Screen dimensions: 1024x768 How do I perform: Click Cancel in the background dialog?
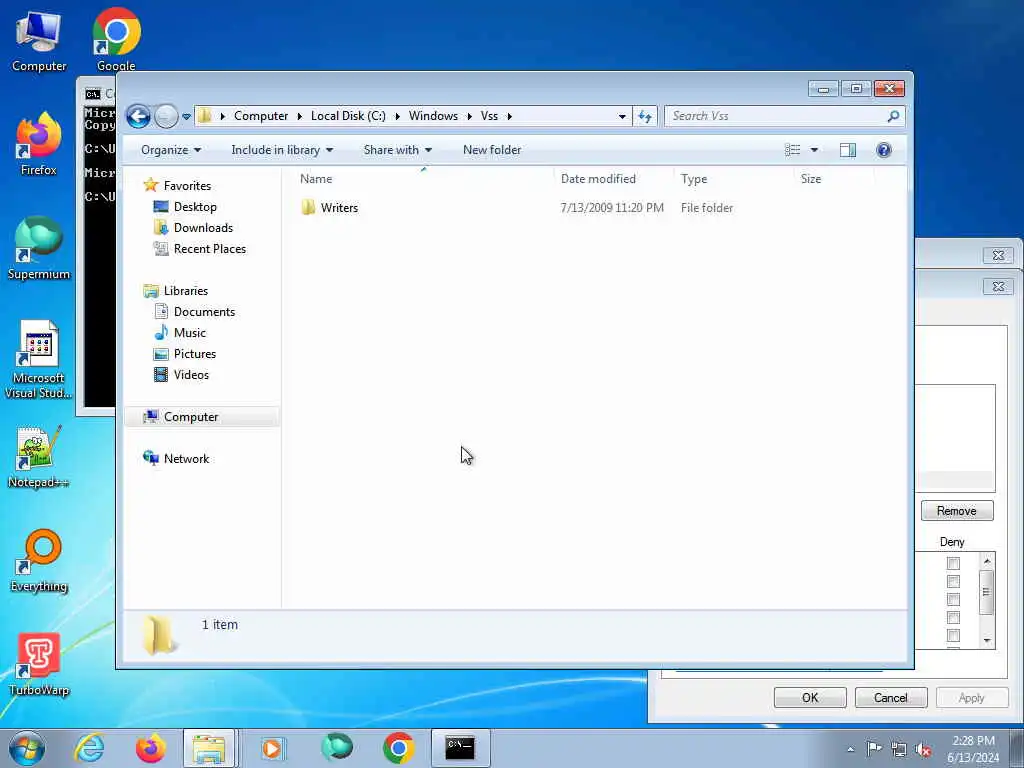891,697
